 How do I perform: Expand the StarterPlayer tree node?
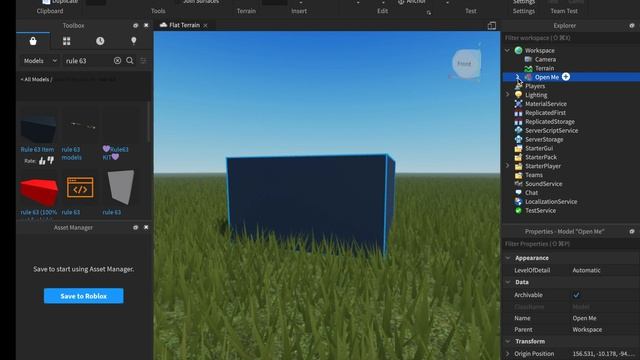507,166
